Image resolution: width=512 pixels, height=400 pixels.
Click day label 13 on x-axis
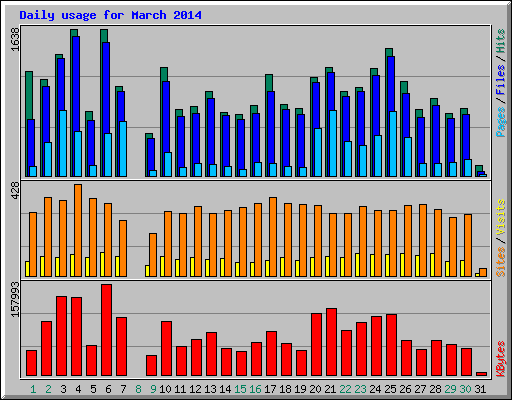click(x=210, y=389)
